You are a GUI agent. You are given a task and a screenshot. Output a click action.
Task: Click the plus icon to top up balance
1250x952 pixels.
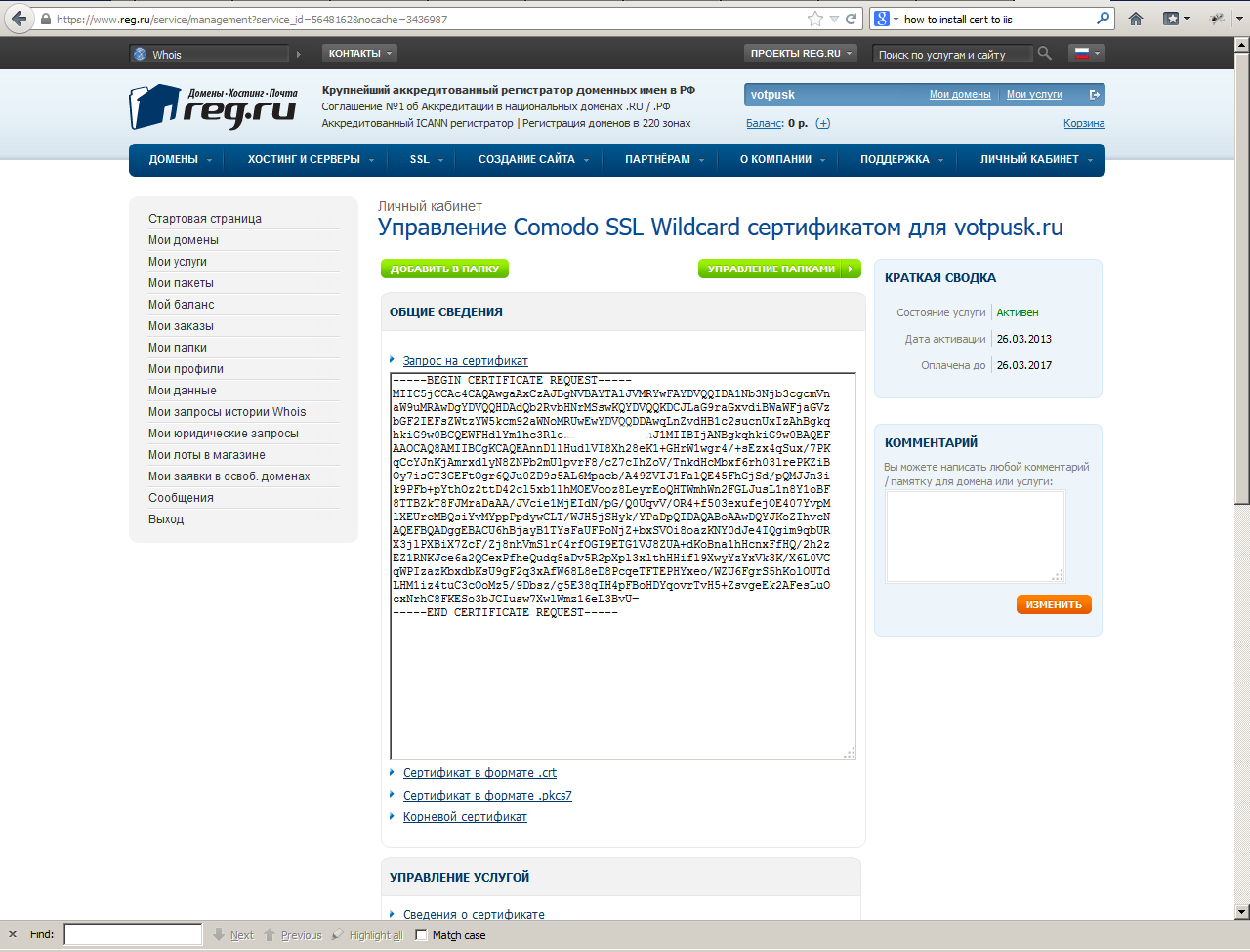pyautogui.click(x=823, y=123)
